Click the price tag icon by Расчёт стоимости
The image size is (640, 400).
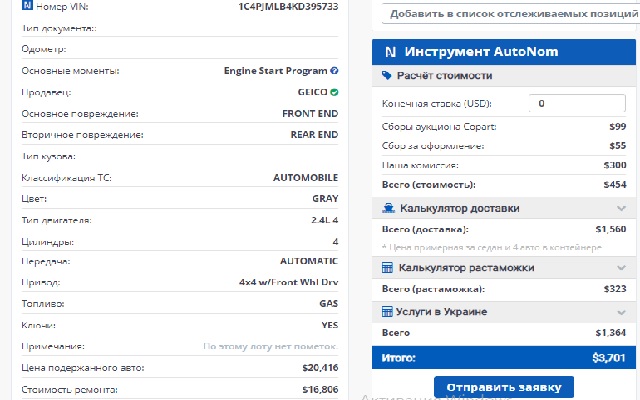click(x=387, y=75)
